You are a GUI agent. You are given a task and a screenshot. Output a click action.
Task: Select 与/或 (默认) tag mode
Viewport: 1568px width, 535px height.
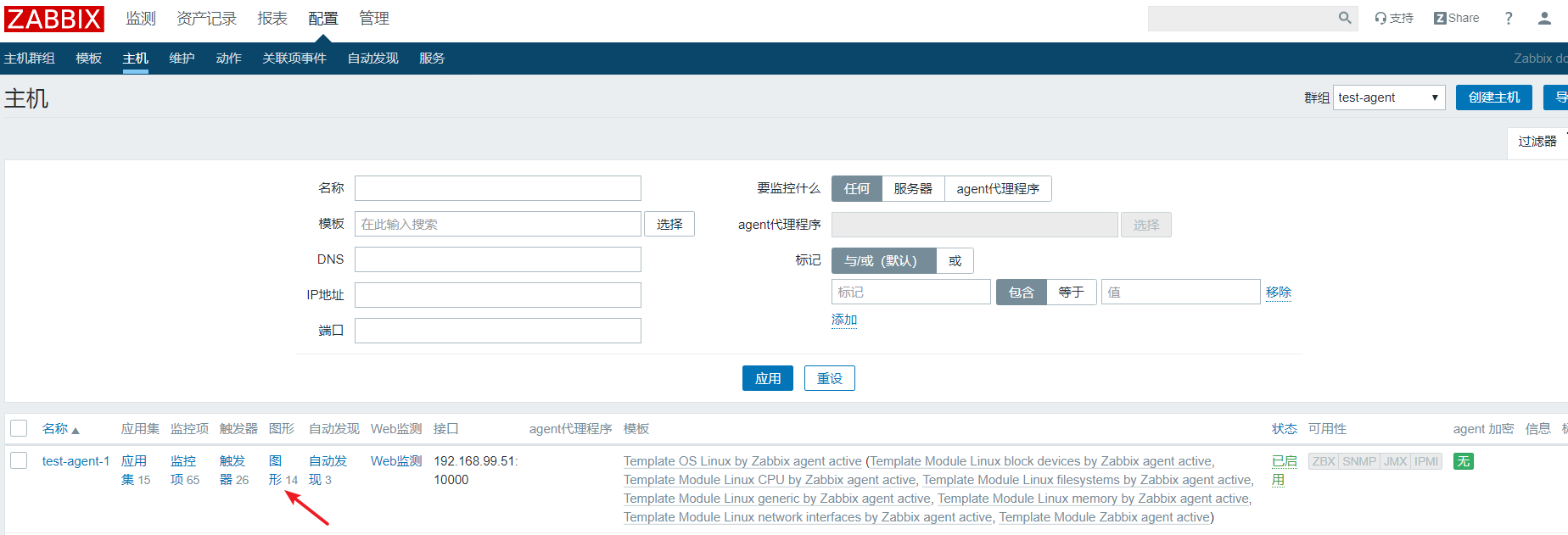tap(883, 260)
